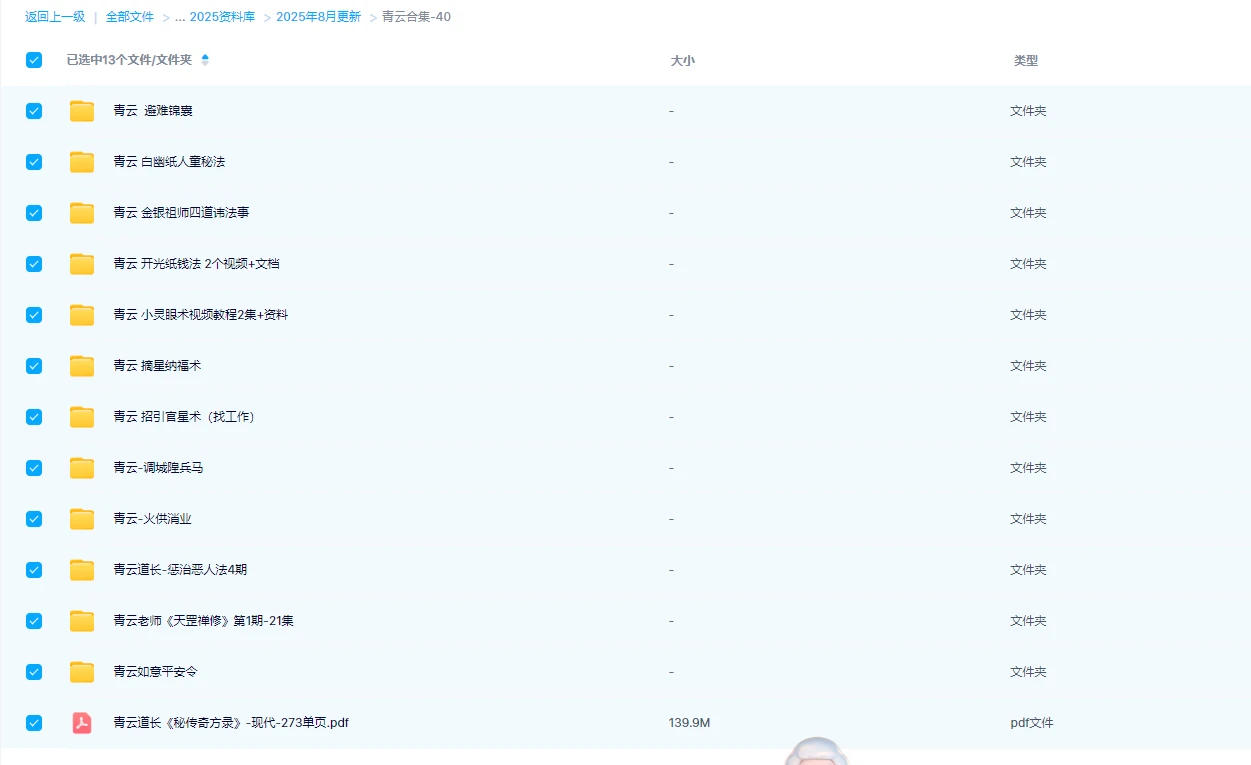This screenshot has width=1251, height=765.
Task: Uncheck the 青云 金银祖师四道讳法事 checkbox
Action: (34, 213)
